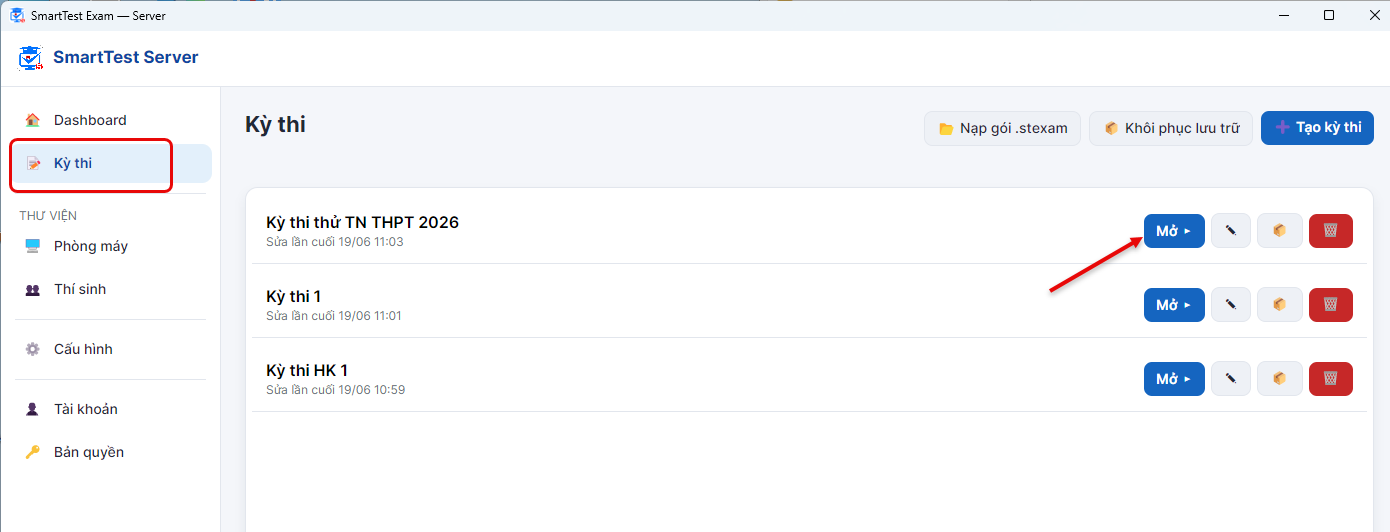
Task: Click the pencil edit icon for Kỳ thi 1
Action: click(1231, 305)
